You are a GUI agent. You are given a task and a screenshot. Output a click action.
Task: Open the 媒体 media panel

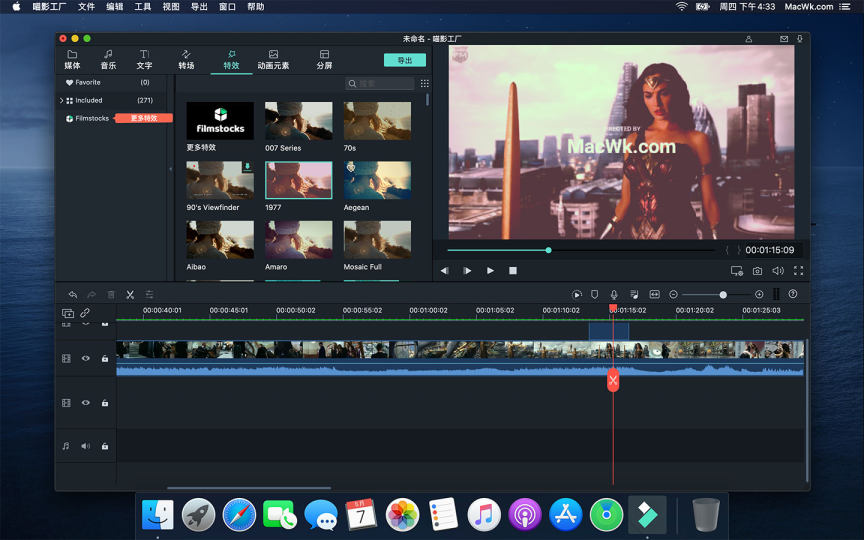72,60
